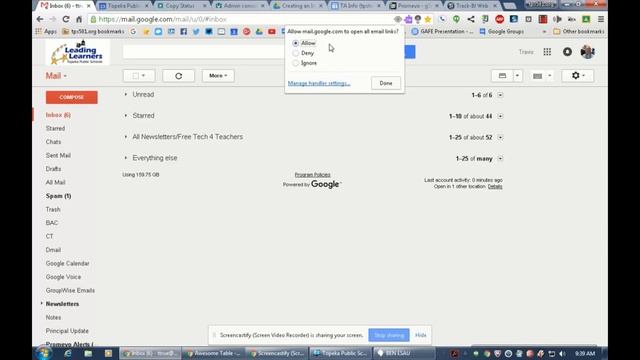Collapse the Everything else section
Screen dimensions: 640x360
click(126, 158)
